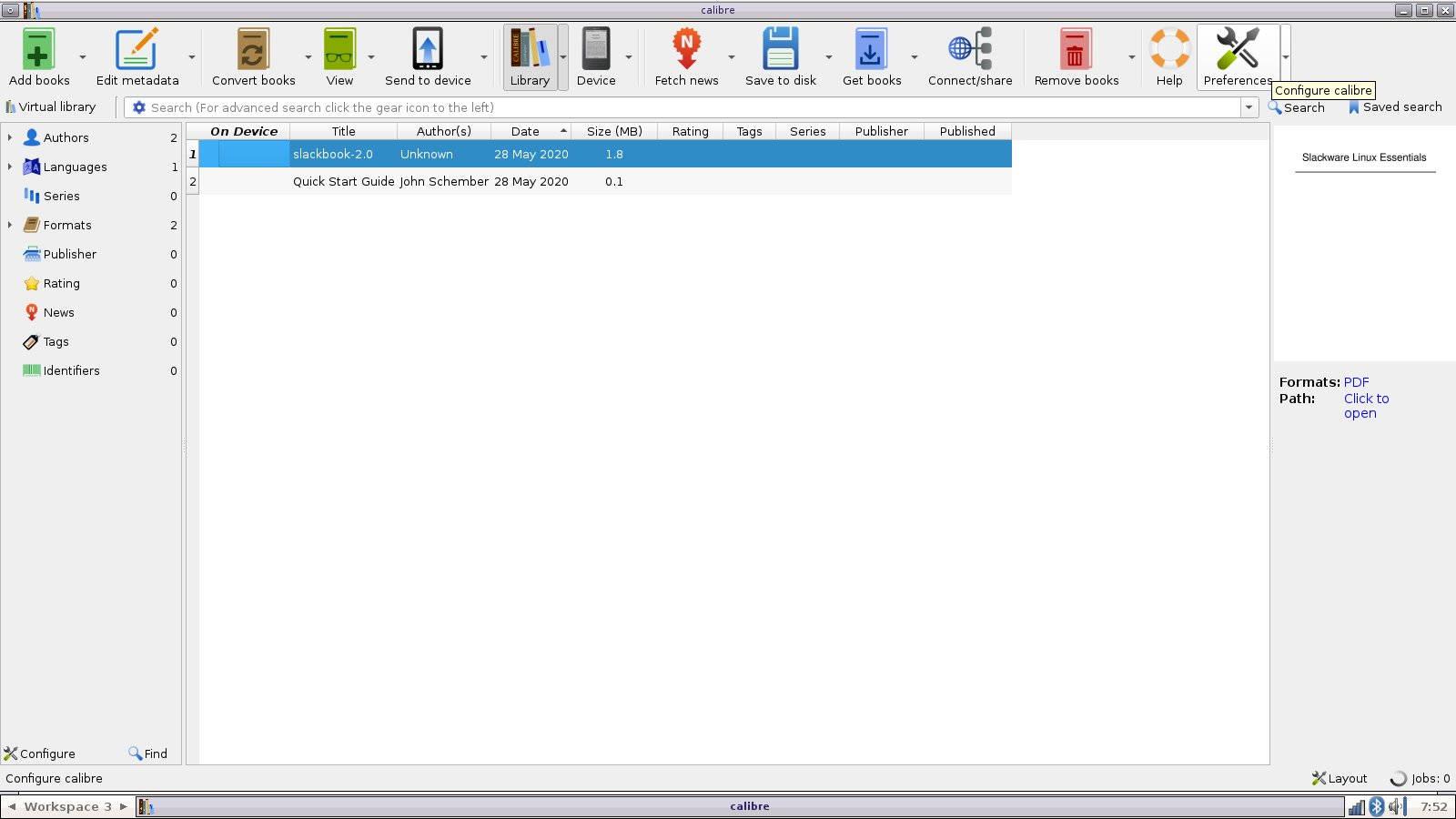Open the Edit metadata tool
This screenshot has width=1456, height=819.
pos(136,50)
